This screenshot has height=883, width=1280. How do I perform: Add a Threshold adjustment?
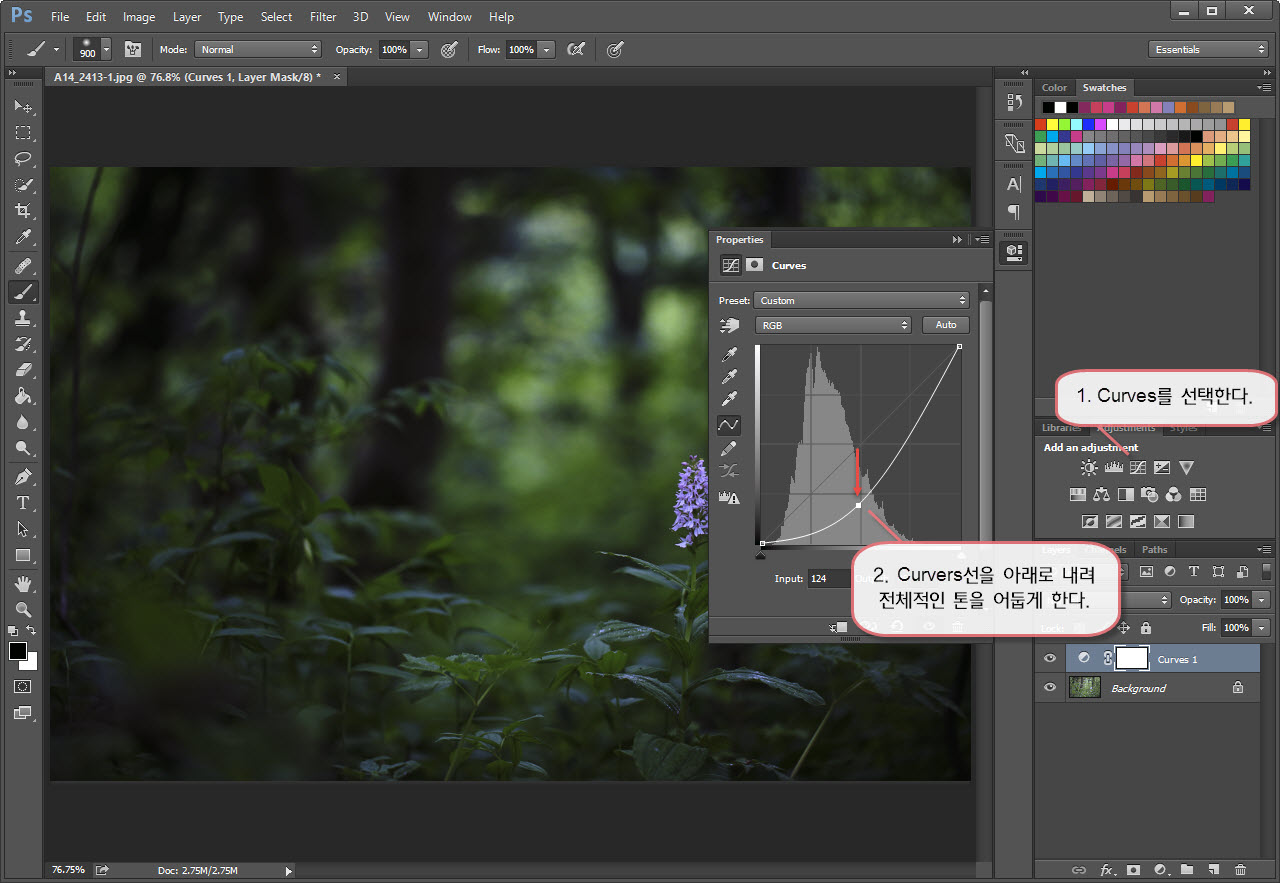pyautogui.click(x=1138, y=522)
